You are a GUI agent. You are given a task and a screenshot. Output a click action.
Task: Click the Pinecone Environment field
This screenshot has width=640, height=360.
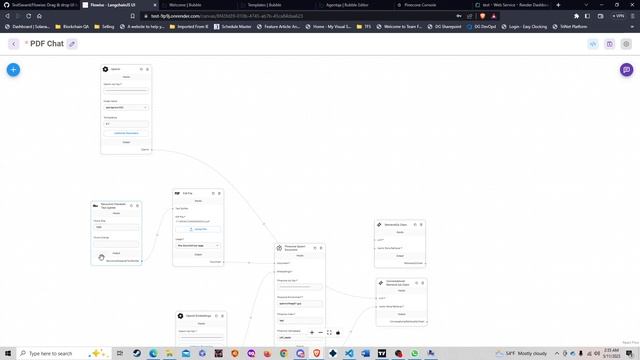(300, 304)
